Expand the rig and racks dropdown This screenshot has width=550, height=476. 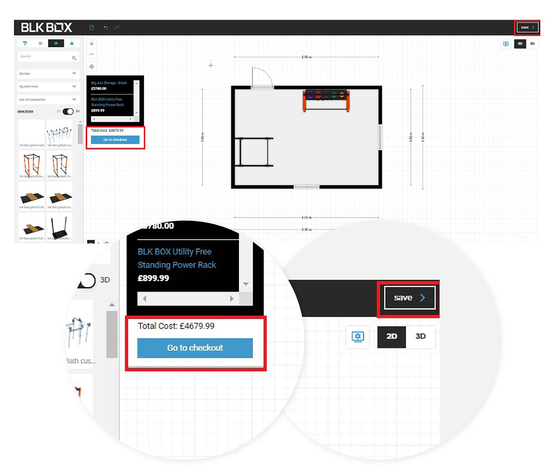[48, 86]
